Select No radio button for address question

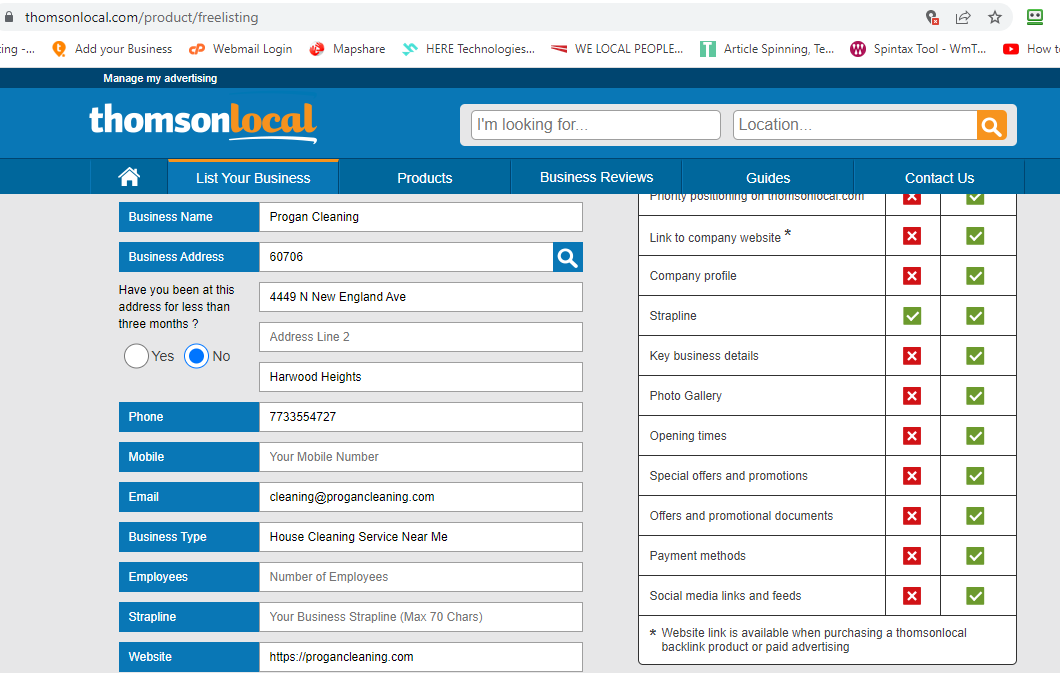click(x=196, y=356)
